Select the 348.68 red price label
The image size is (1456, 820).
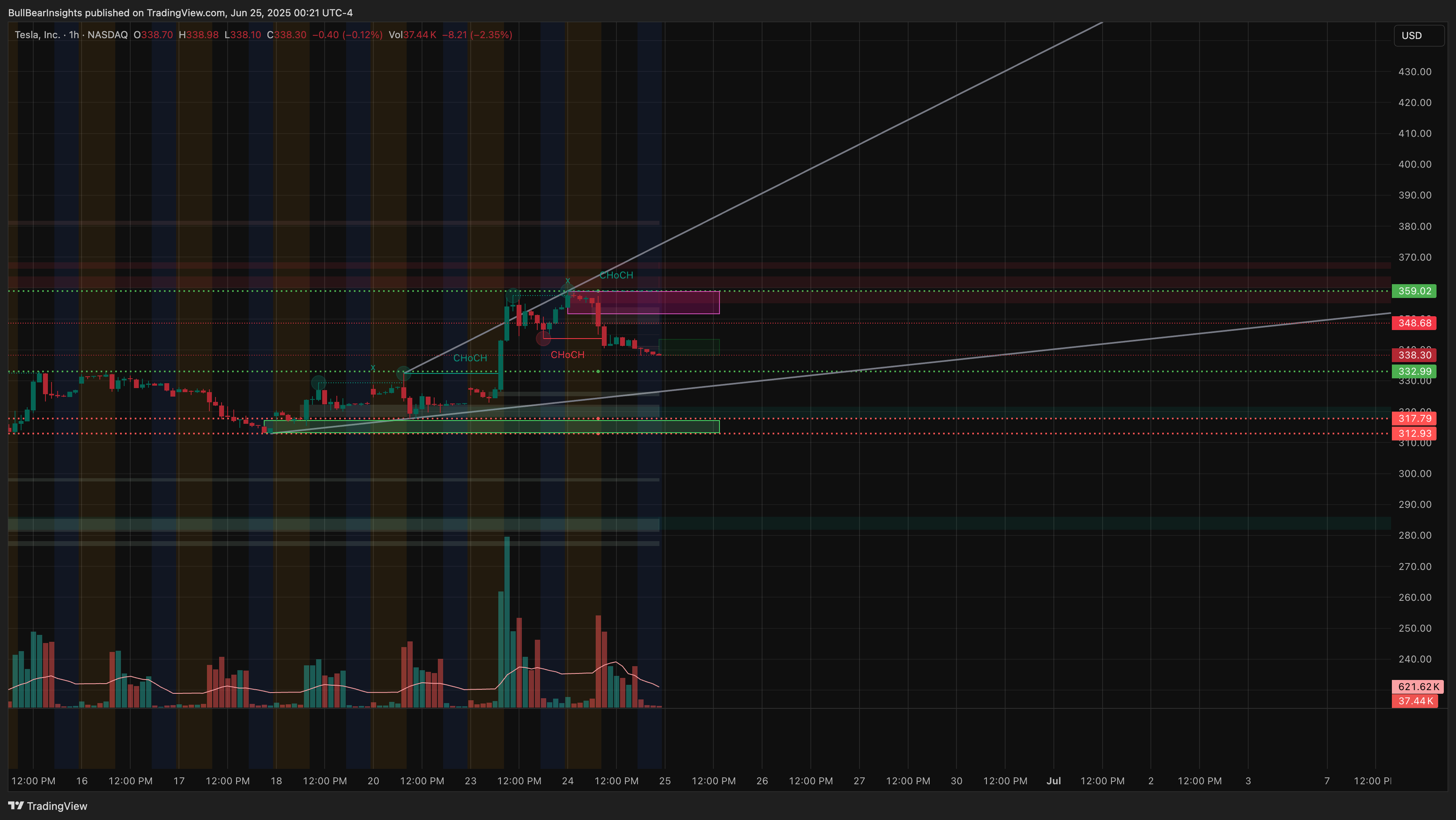pyautogui.click(x=1414, y=323)
